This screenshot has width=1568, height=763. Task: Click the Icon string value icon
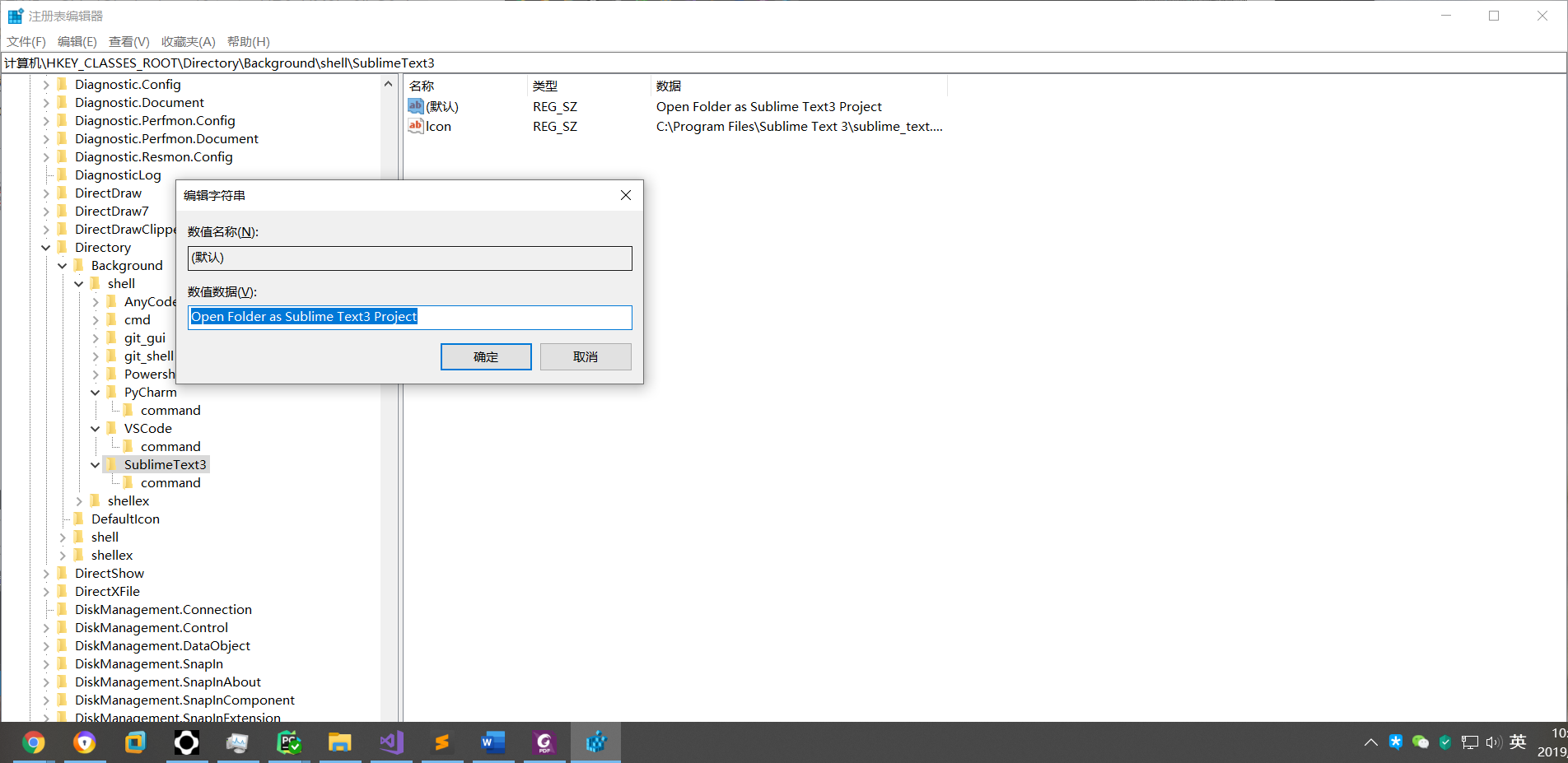click(416, 126)
